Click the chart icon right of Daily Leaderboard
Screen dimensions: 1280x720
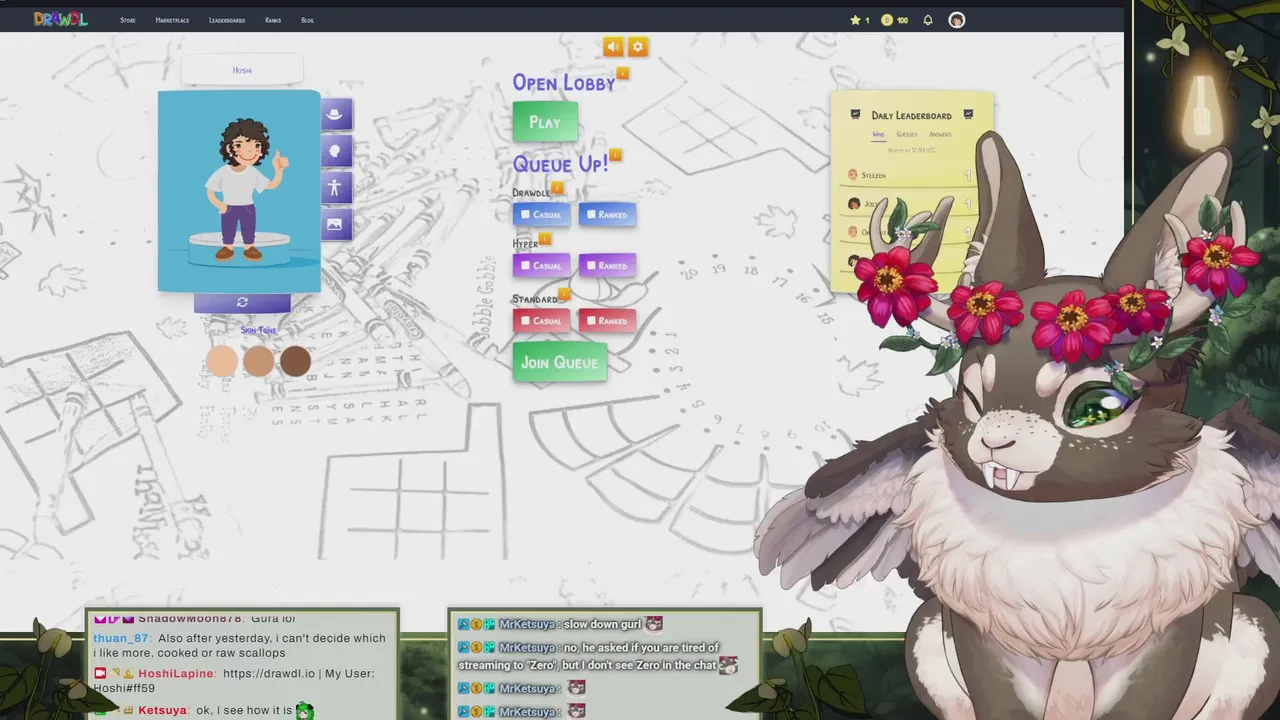point(968,115)
